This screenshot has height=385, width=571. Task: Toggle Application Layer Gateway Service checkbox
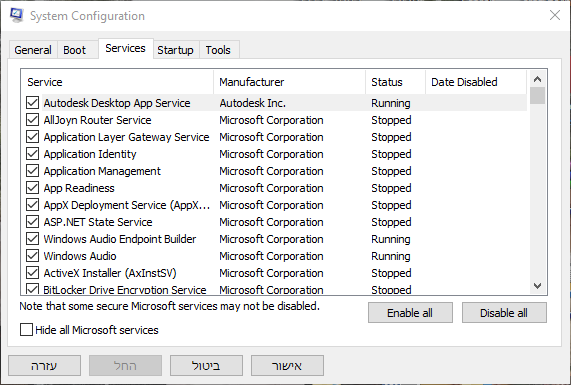click(32, 137)
